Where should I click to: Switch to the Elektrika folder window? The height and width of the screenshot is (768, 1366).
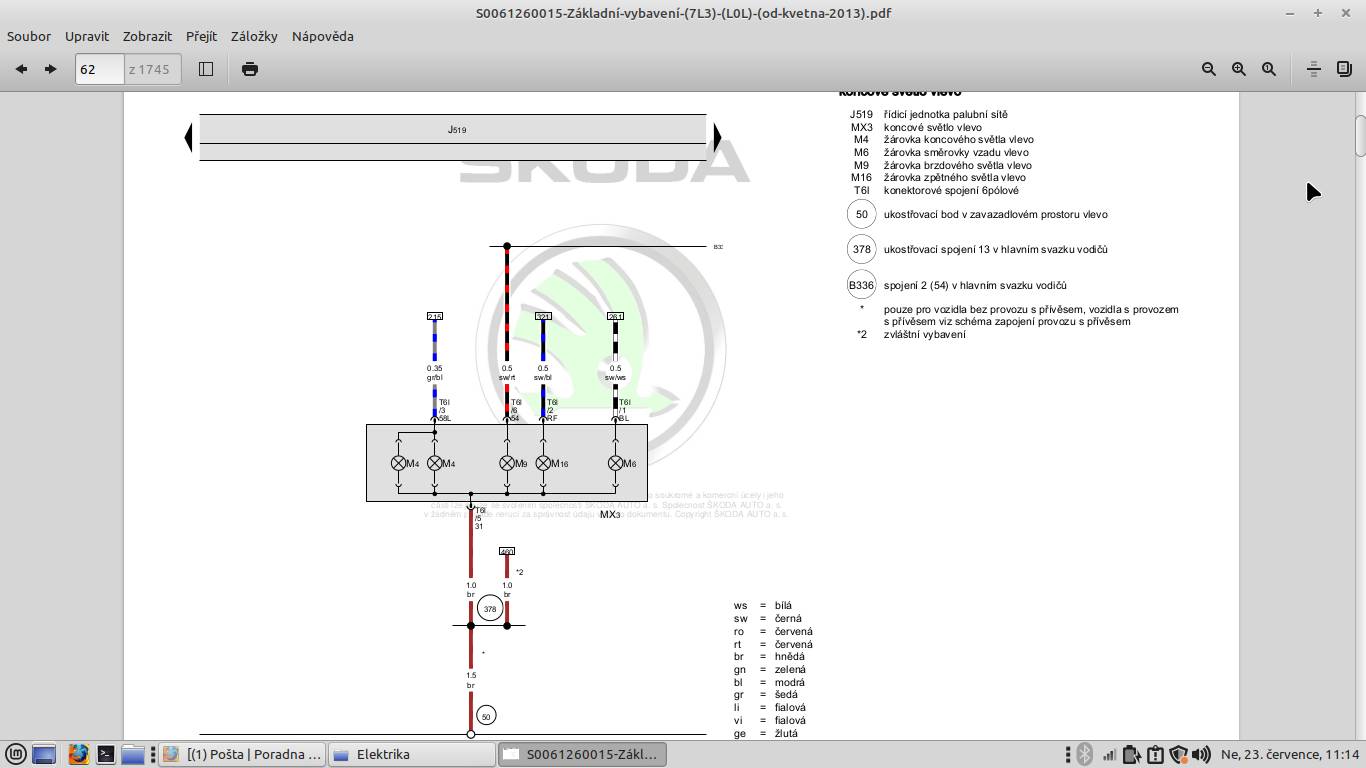click(411, 754)
